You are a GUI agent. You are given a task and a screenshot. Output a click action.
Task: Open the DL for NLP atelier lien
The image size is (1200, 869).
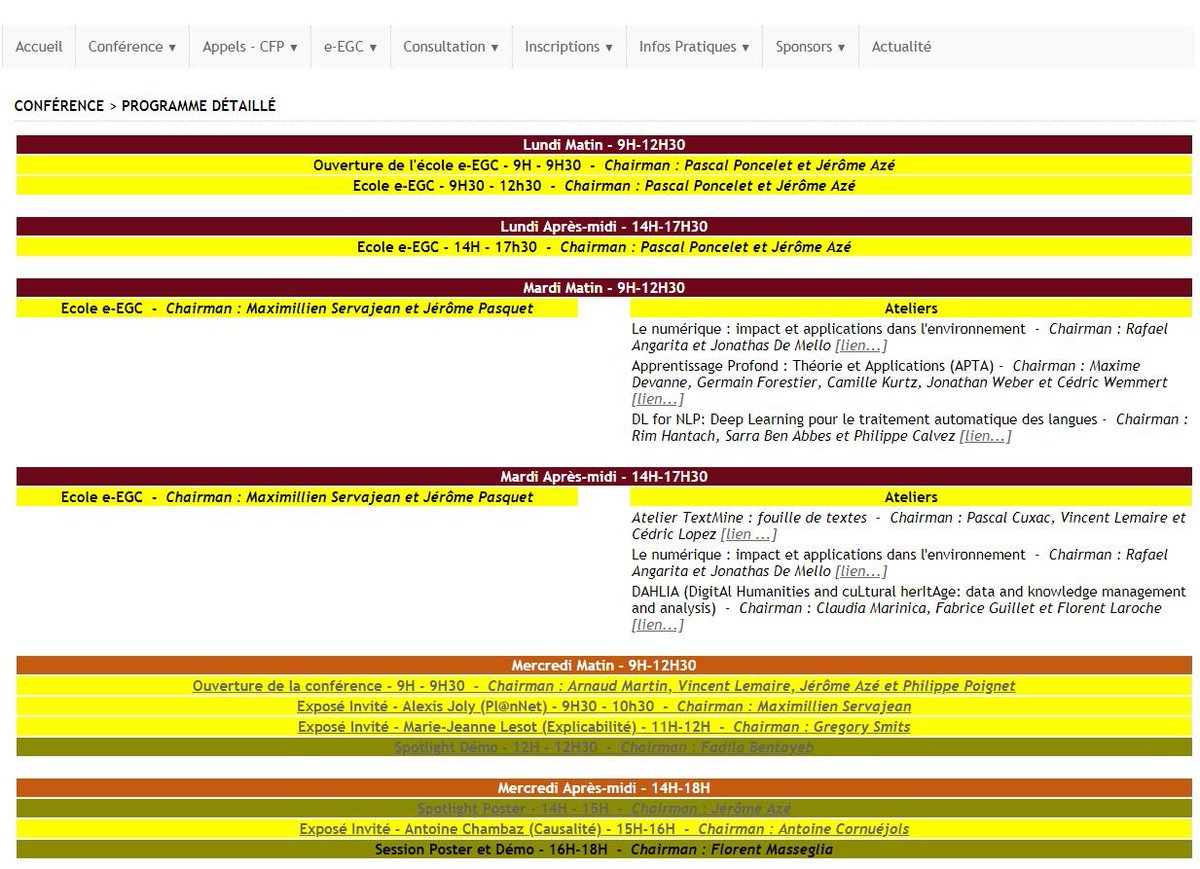[986, 435]
